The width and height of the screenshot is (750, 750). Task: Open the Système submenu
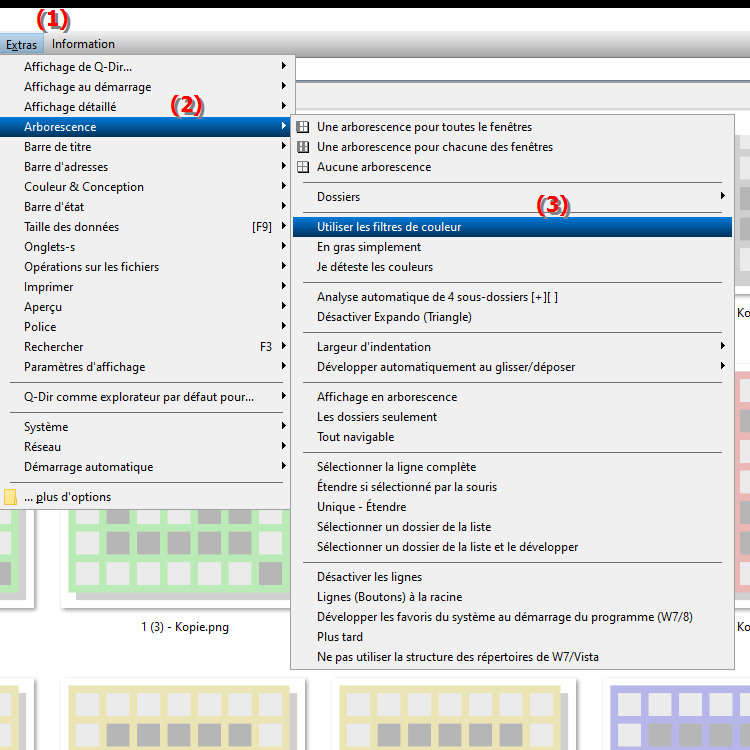tap(145, 427)
